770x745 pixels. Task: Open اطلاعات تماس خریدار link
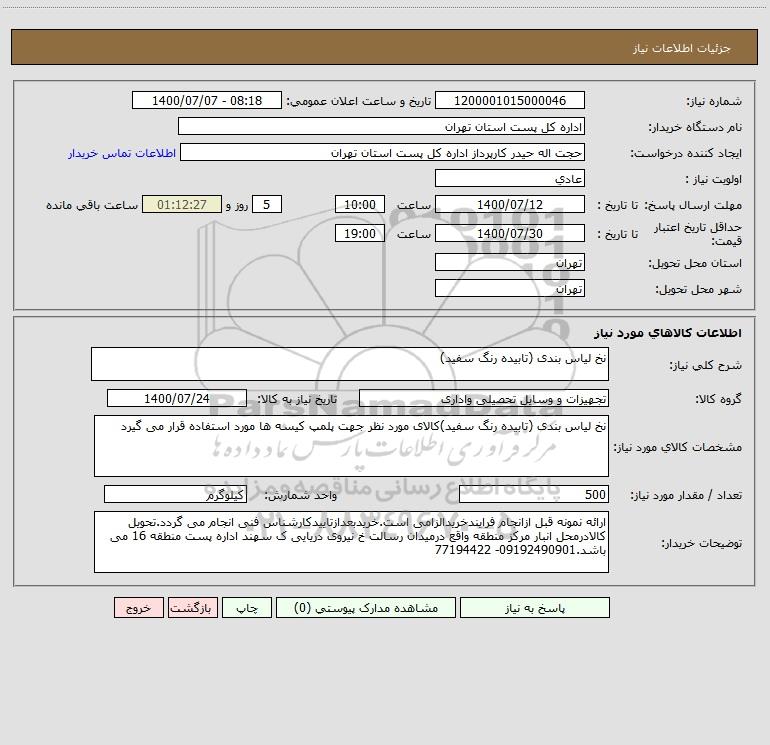click(122, 153)
